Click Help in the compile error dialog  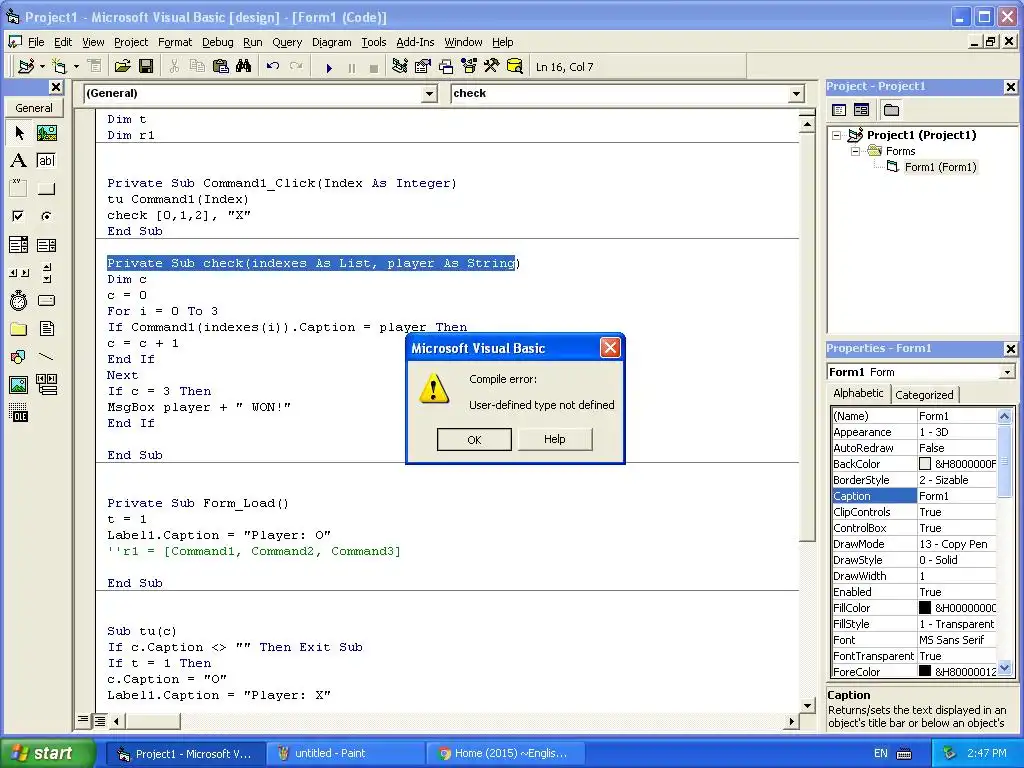point(554,440)
